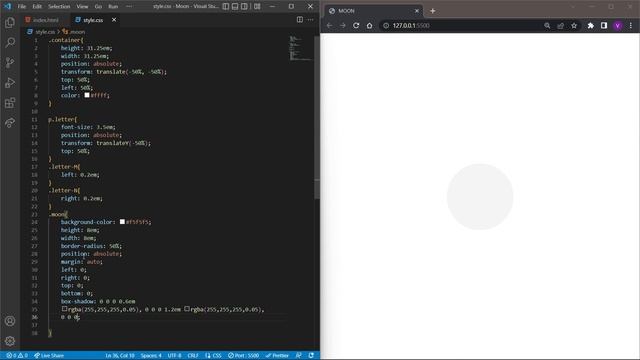Viewport: 640px width, 360px height.
Task: Open the Accounts icon in VS Code
Action: (x=10, y=321)
